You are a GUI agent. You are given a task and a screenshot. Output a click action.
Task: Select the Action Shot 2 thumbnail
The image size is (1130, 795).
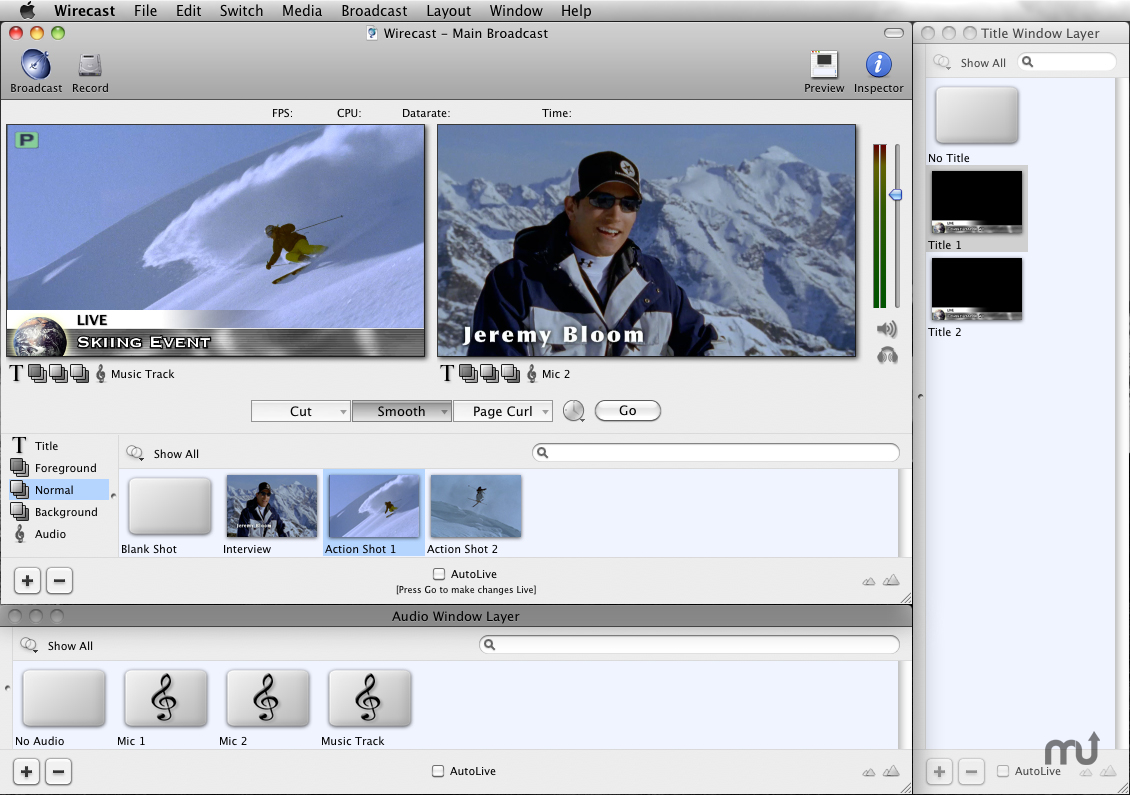475,507
